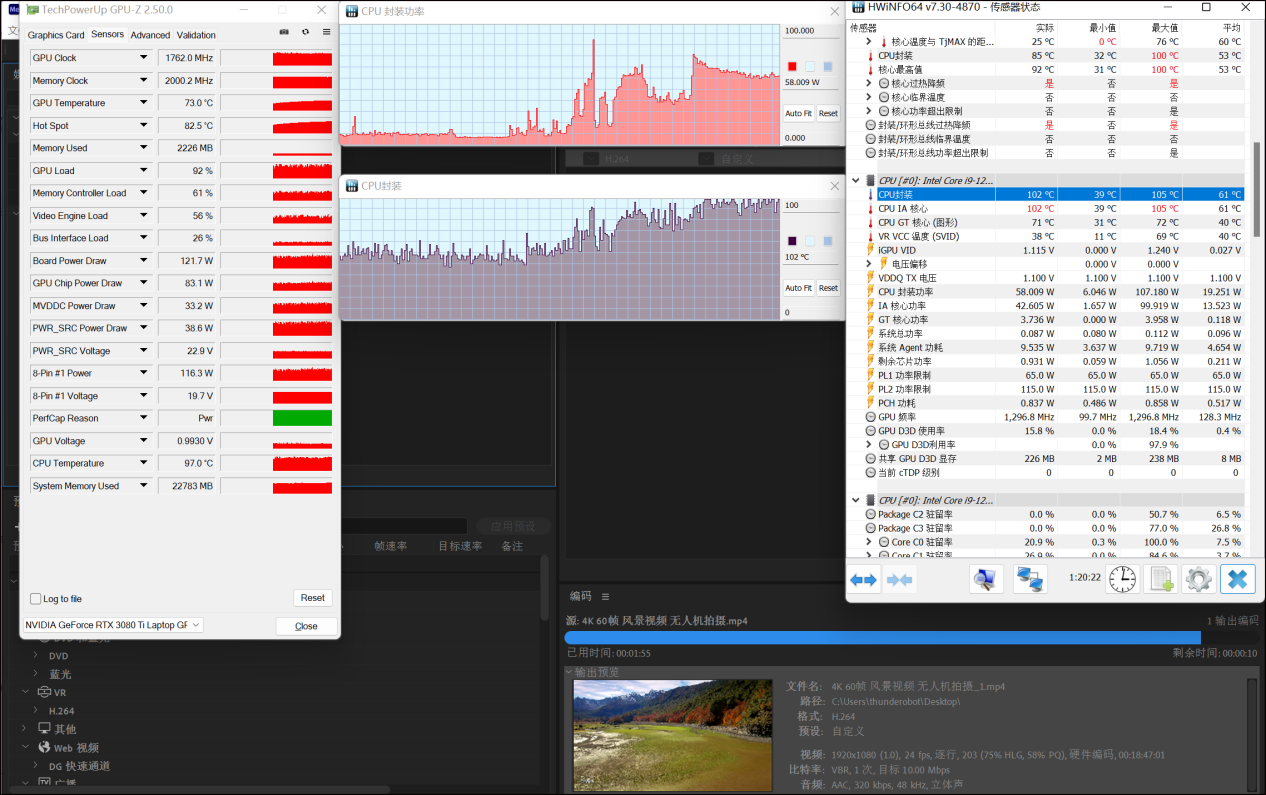Click HWiNFO collapse columns arrows icon
This screenshot has height=795, width=1266.
899,579
